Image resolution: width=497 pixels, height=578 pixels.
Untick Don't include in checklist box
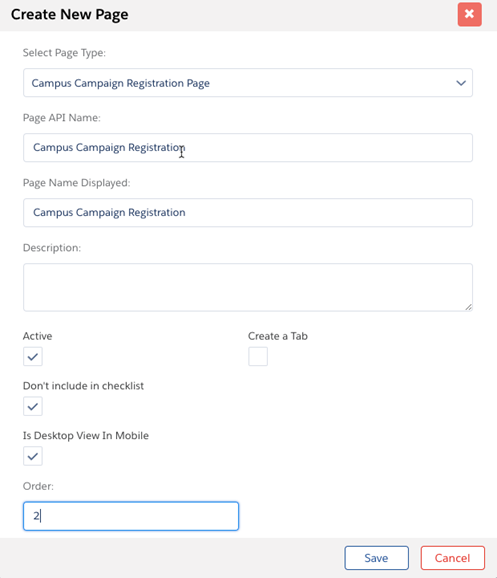point(33,406)
